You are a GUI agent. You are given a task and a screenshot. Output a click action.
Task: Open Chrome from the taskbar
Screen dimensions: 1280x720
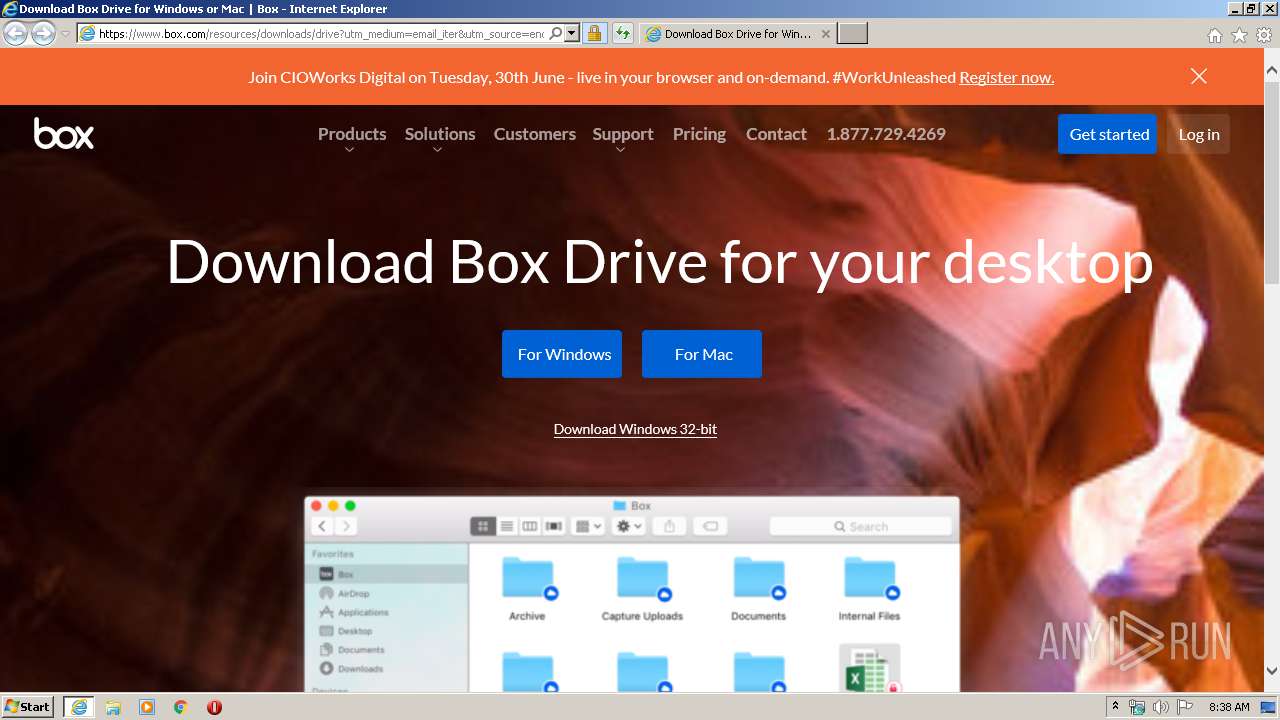coord(181,707)
